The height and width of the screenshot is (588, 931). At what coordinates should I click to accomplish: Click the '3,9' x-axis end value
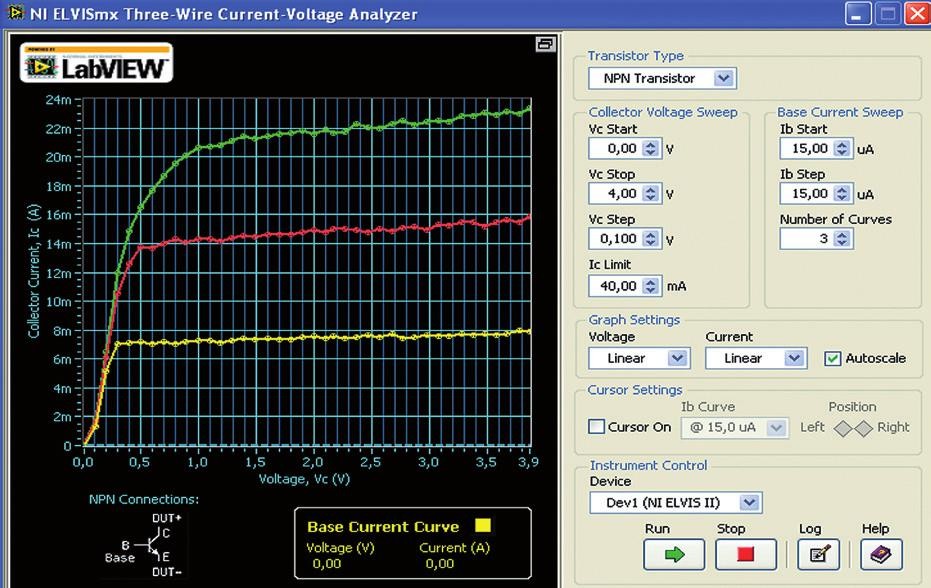click(x=528, y=462)
